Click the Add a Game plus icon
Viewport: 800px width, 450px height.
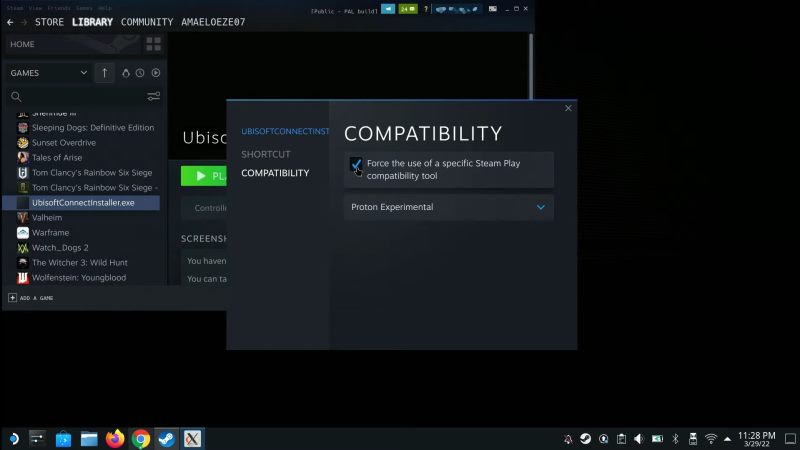12,297
